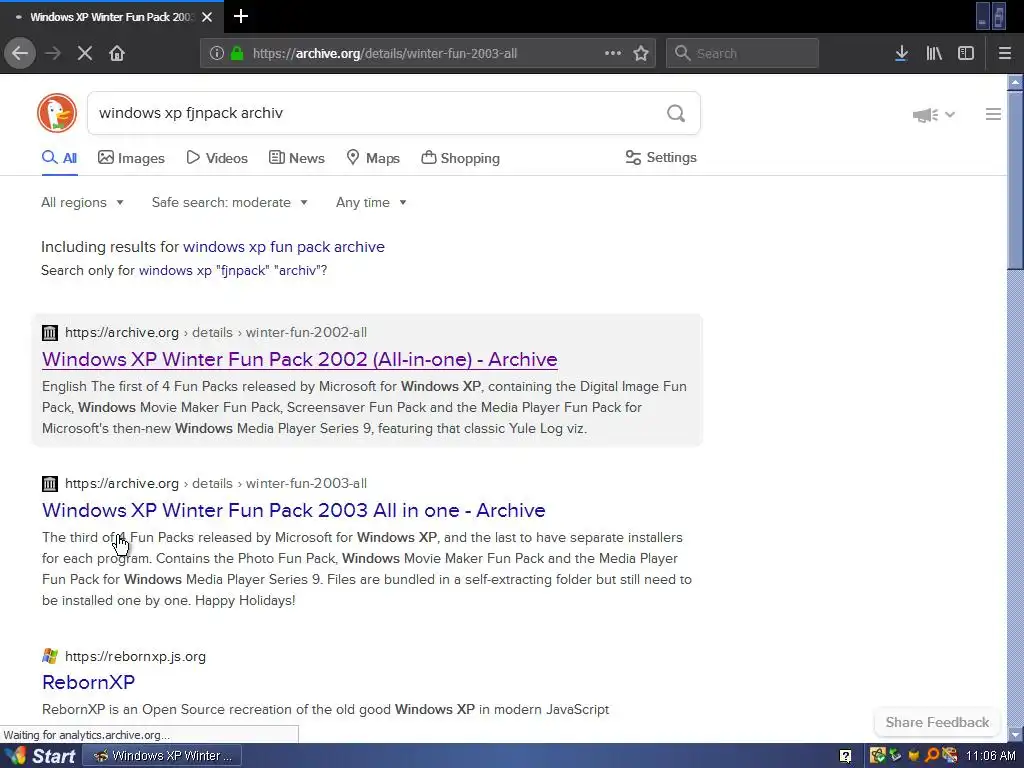The image size is (1024, 768).
Task: Open Windows XP Winter Fun Pack 2003 link
Action: (294, 510)
